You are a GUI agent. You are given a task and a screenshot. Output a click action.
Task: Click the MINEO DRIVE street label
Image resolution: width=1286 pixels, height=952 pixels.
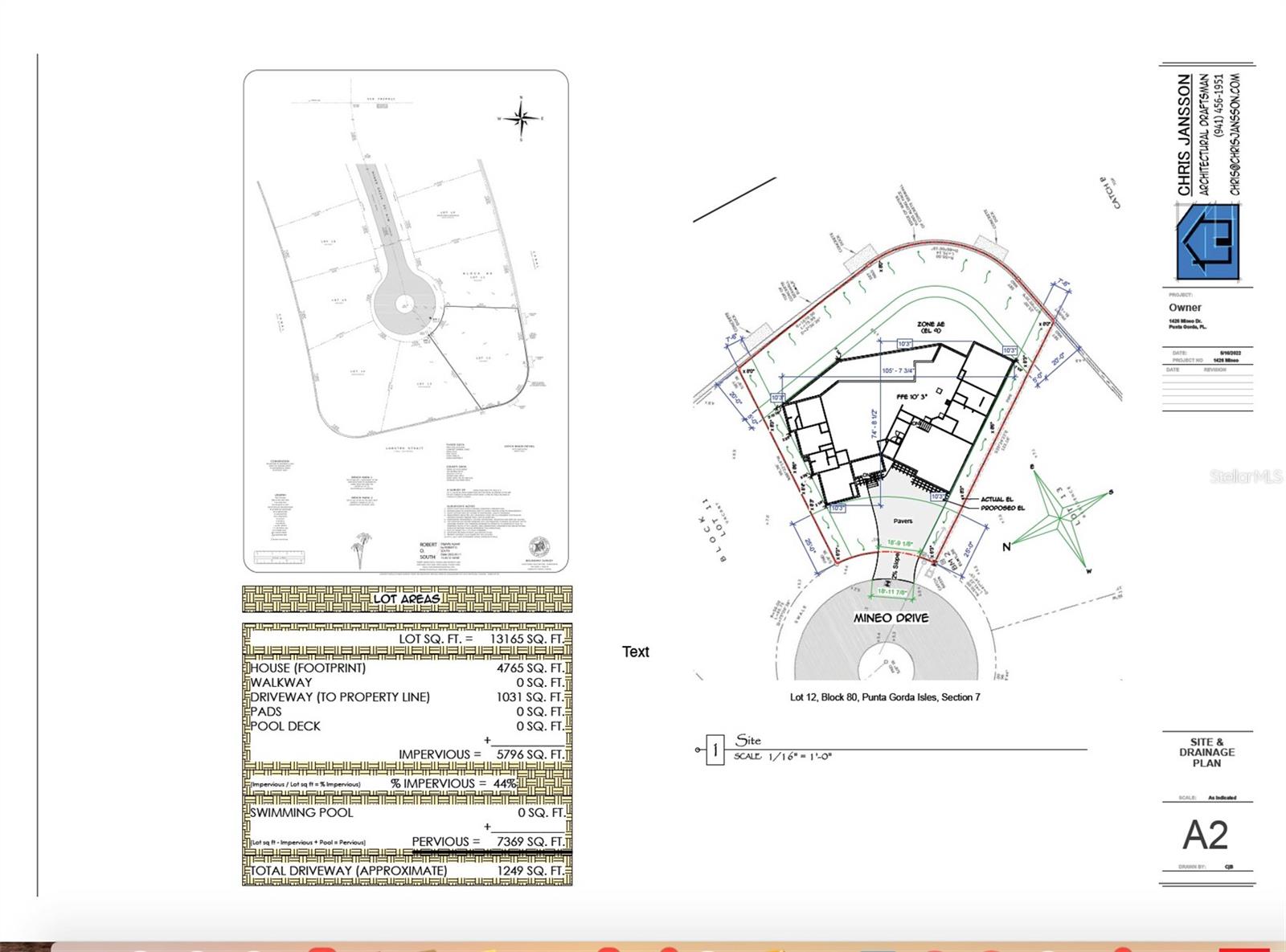891,618
